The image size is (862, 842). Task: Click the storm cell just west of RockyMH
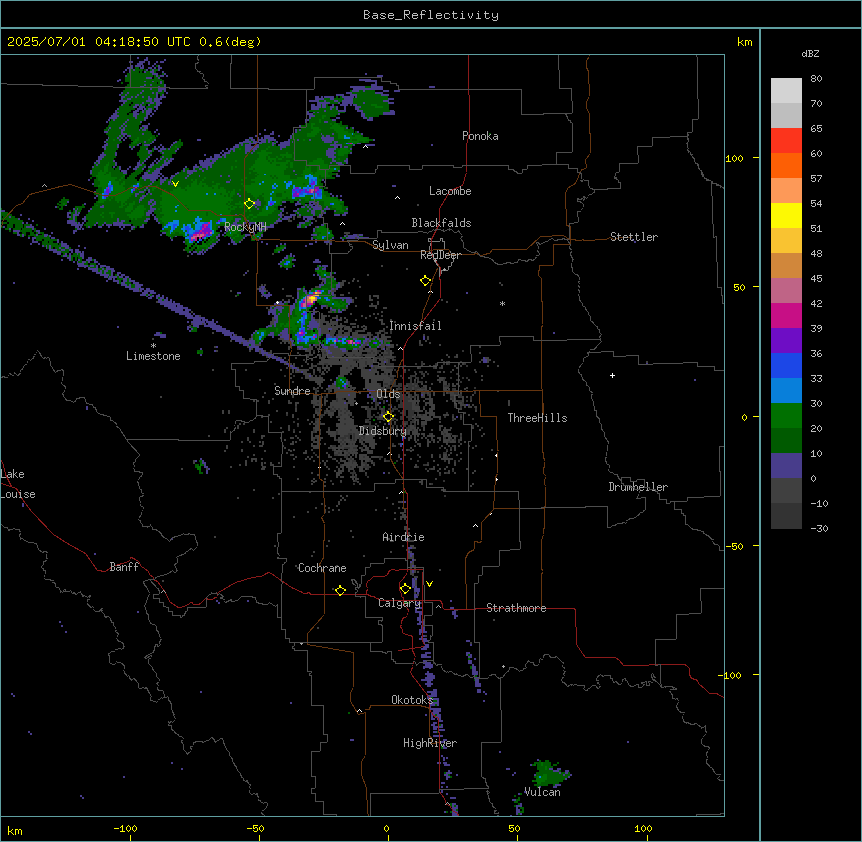point(198,231)
